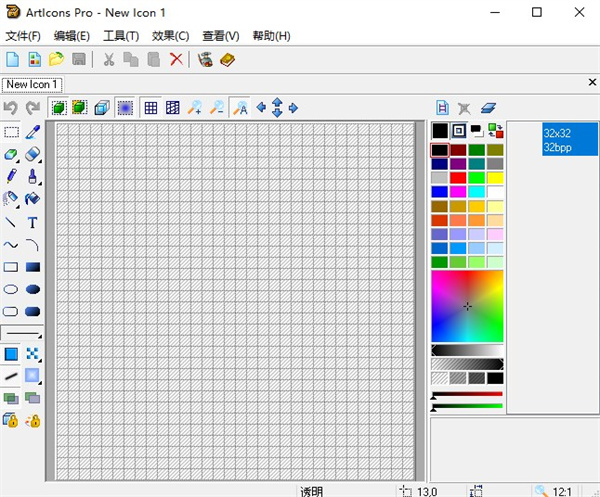Choose the rectangular selection tool
Screen dimensions: 600x497
pyautogui.click(x=11, y=132)
